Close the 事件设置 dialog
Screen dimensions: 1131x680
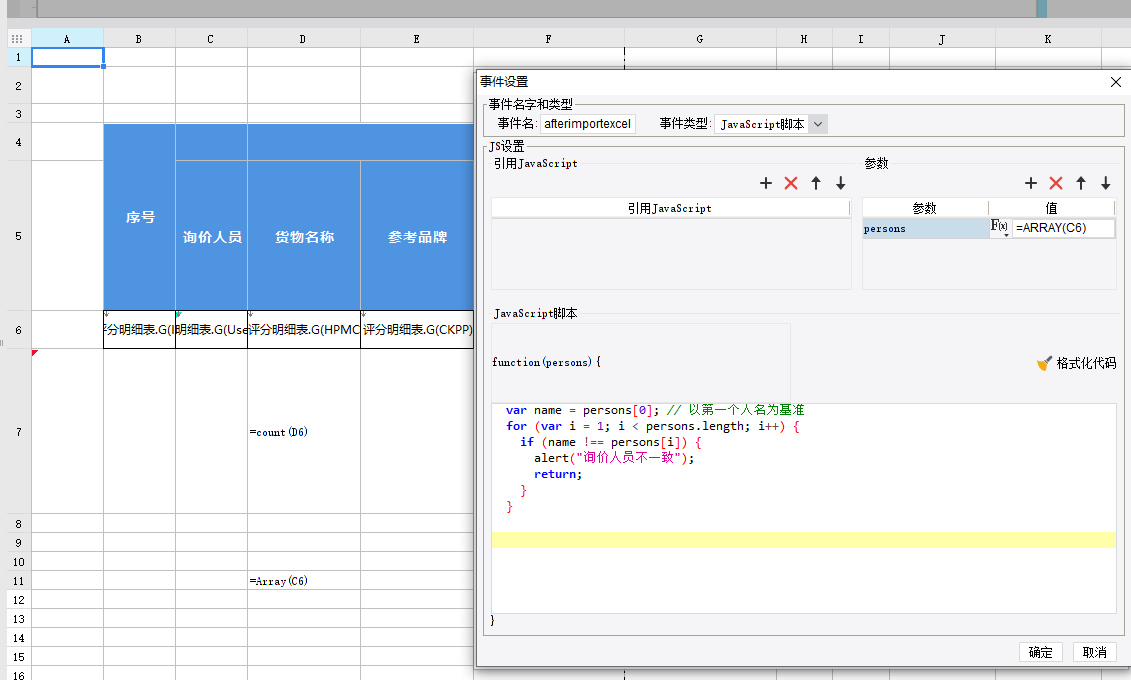click(x=1115, y=82)
